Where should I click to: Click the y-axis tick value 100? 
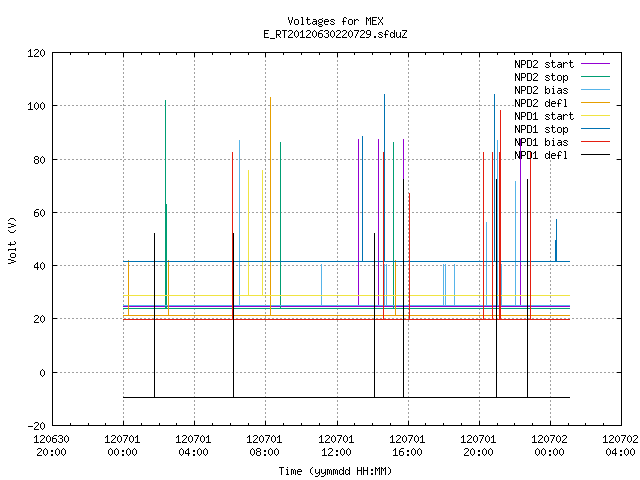[x=36, y=106]
